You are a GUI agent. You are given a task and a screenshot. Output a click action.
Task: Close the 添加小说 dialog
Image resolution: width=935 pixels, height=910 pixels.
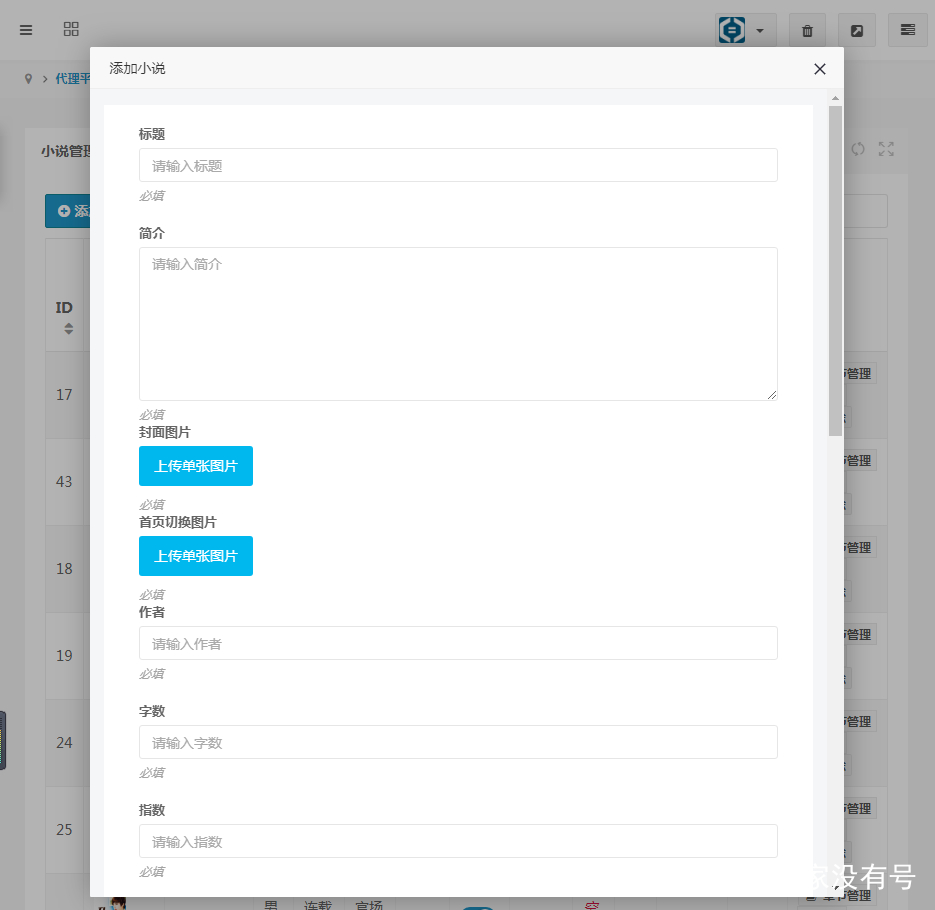pyautogui.click(x=820, y=69)
